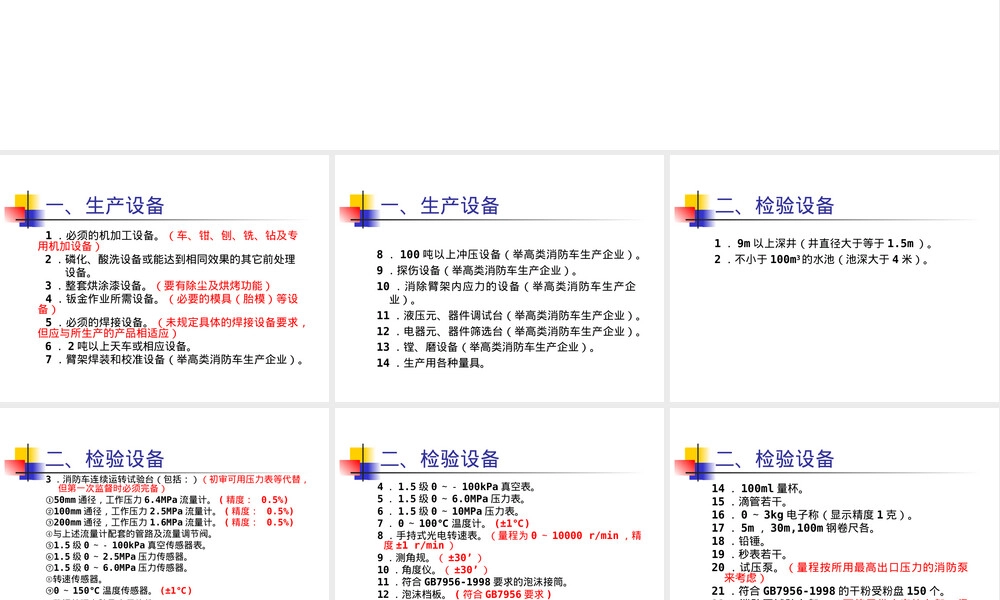Click line 6．2吨以上天车或相应设备
1000x600 pixels.
tap(119, 346)
